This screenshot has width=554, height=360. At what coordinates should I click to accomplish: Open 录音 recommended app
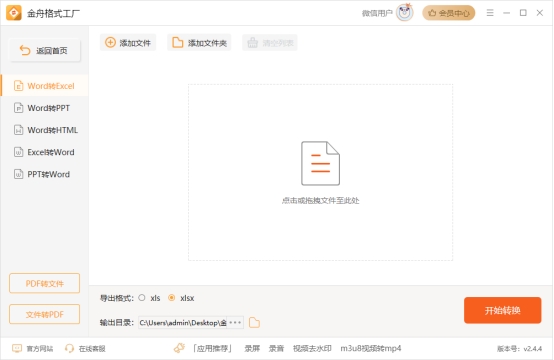276,349
